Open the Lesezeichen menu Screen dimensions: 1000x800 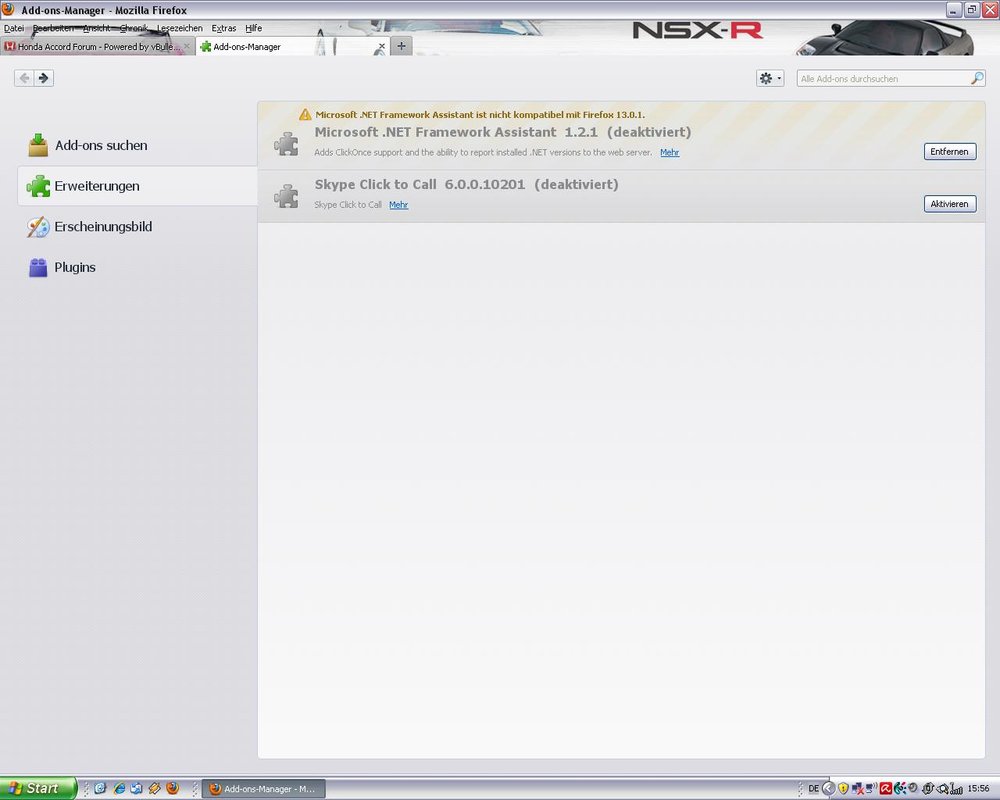180,28
